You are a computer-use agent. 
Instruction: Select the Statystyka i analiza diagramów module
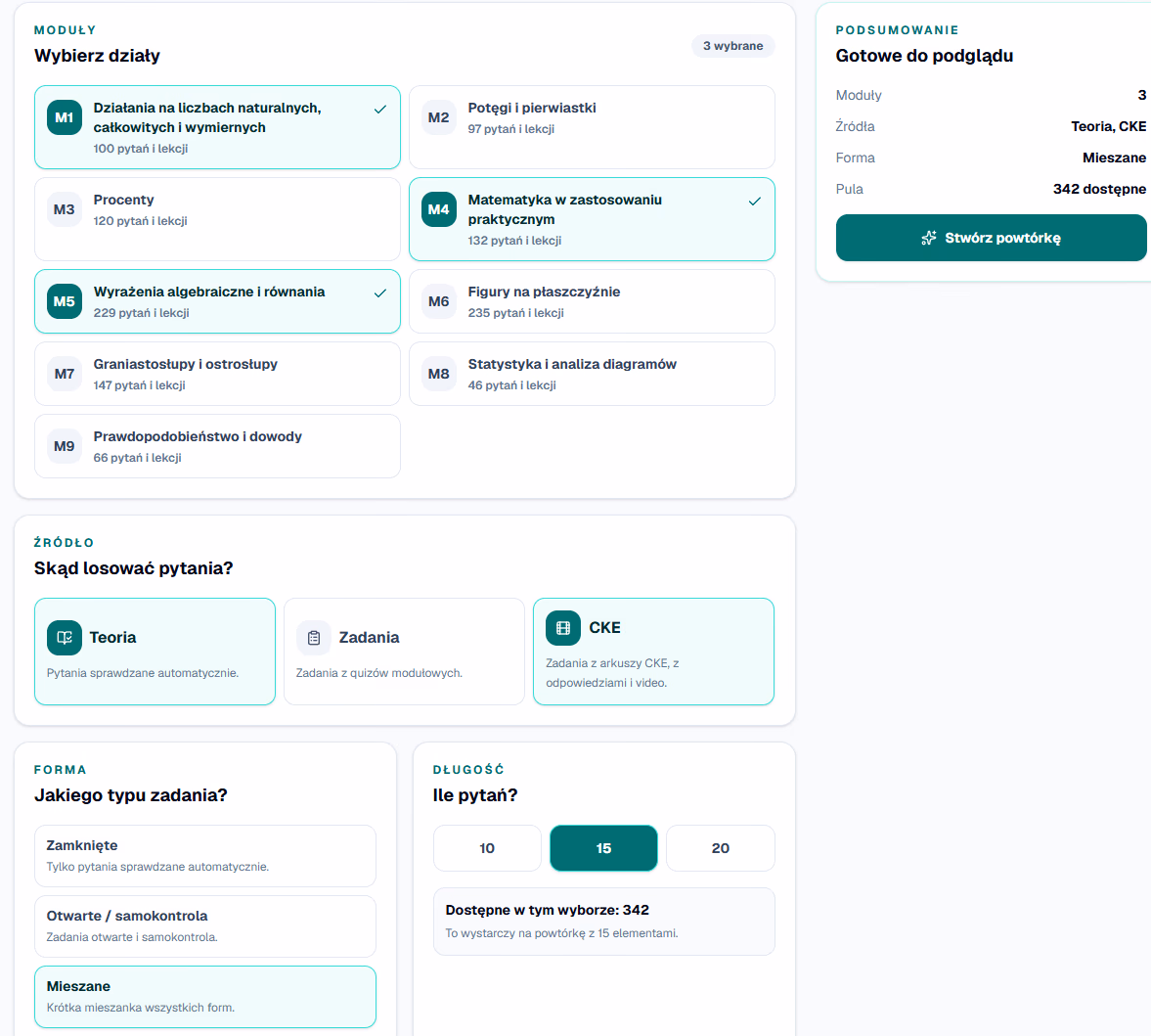click(x=592, y=374)
